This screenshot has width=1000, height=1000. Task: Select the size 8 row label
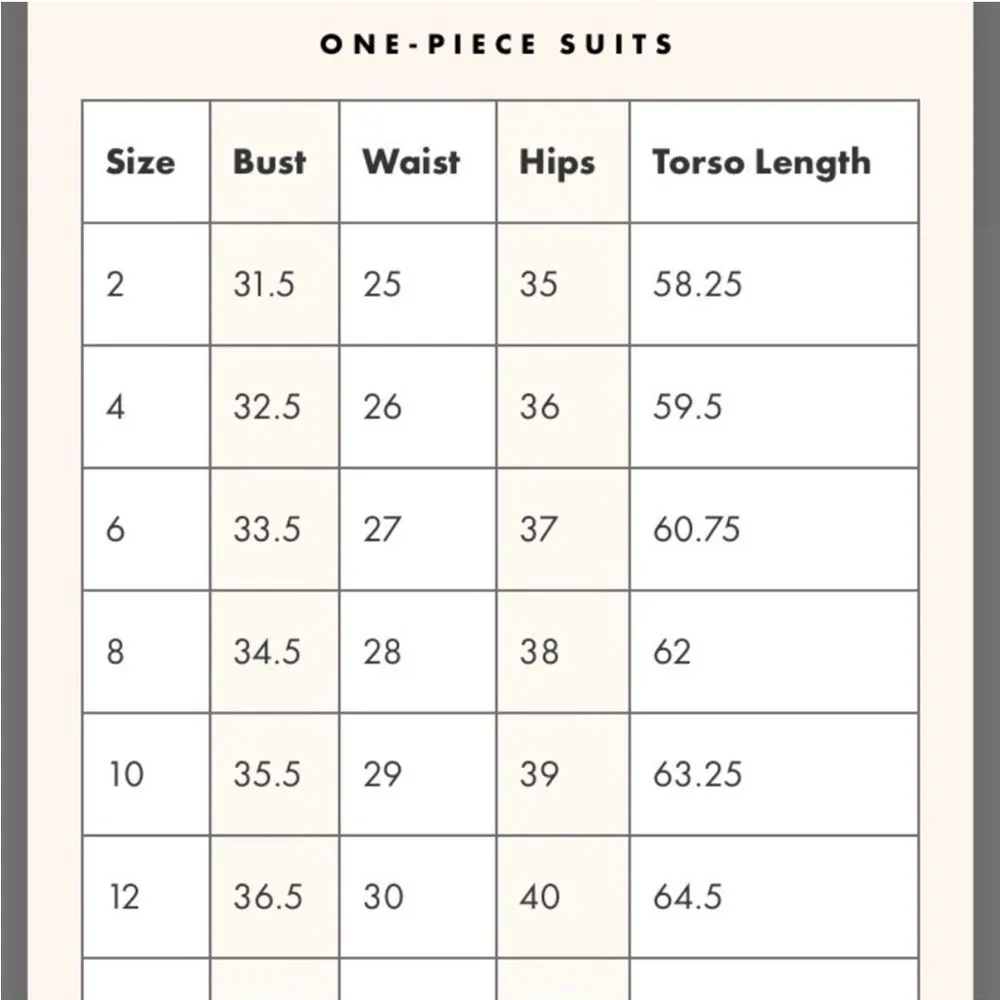pos(116,652)
